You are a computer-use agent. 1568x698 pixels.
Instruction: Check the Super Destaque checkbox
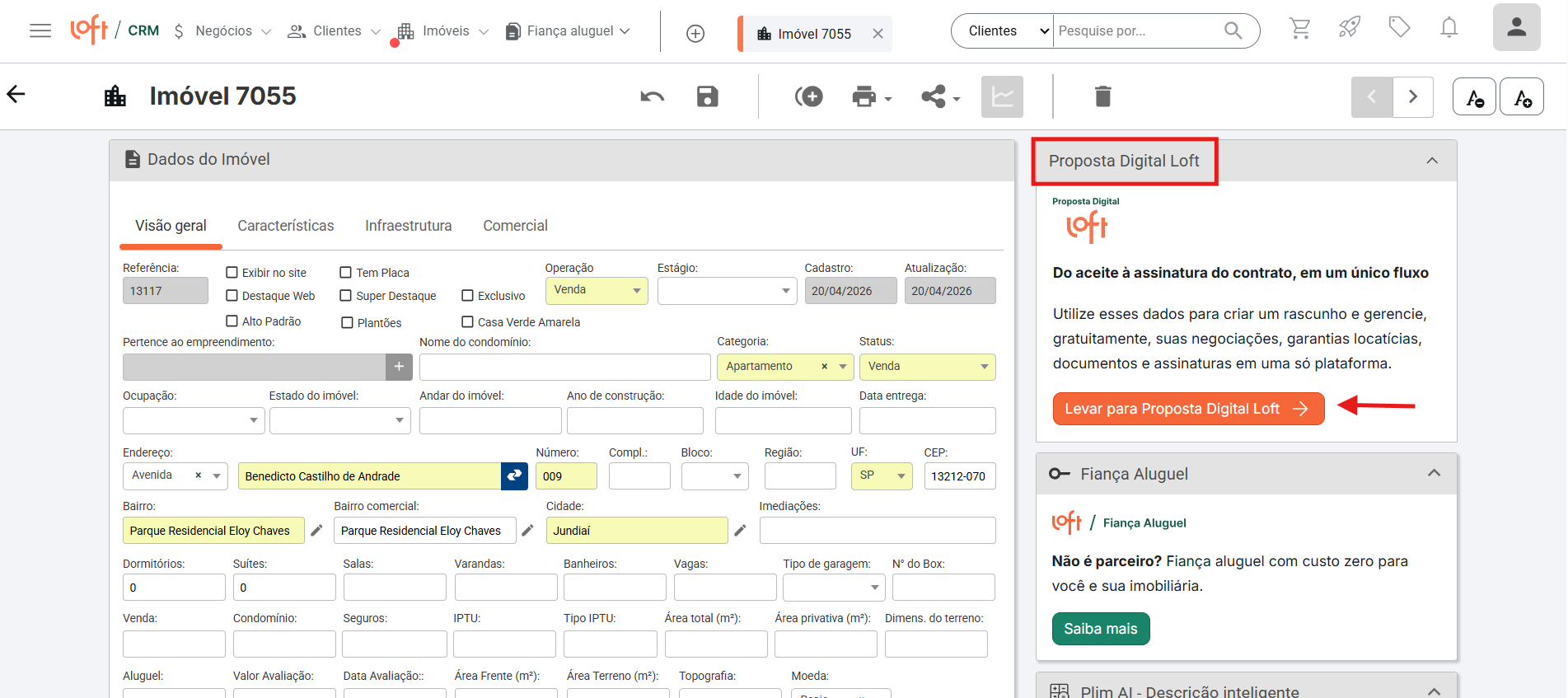point(346,296)
